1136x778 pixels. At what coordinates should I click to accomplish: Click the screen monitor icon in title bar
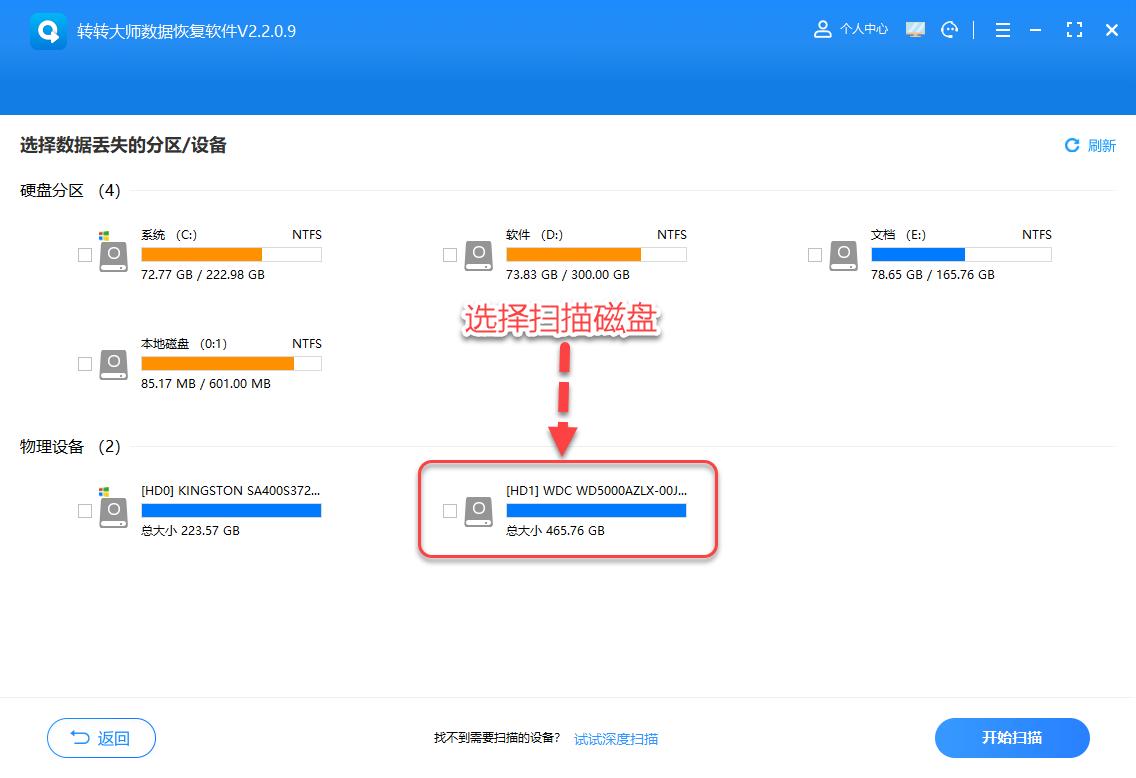click(914, 29)
